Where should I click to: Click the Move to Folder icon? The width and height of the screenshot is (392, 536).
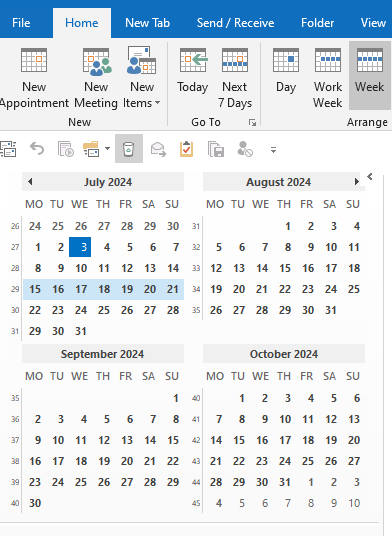tap(91, 149)
